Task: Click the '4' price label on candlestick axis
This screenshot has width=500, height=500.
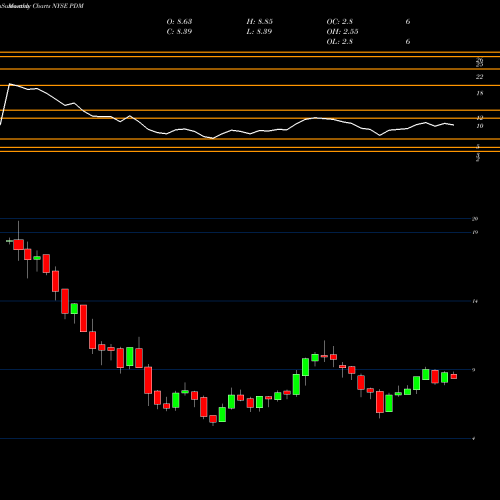Action: (474, 439)
